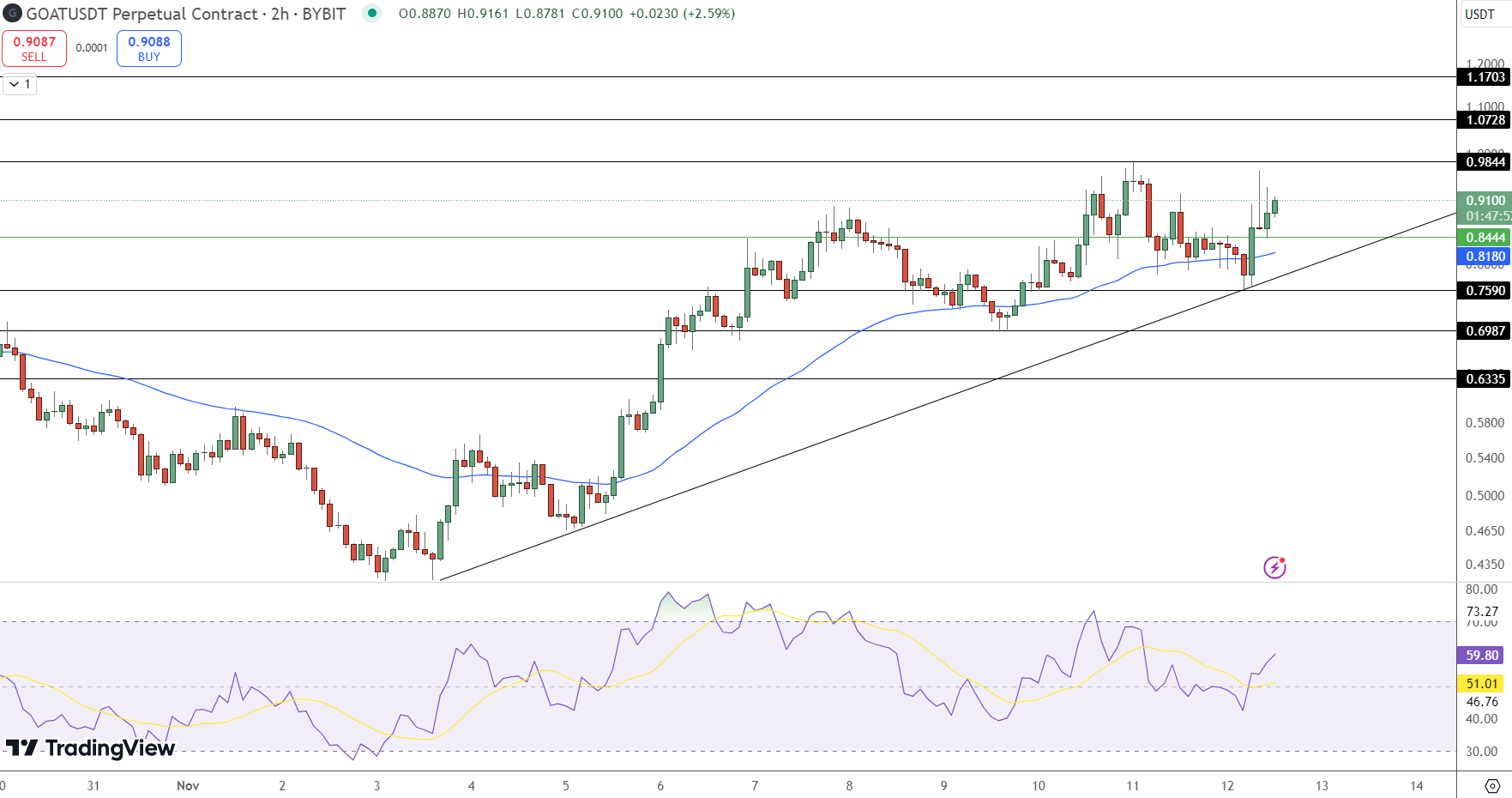Screen dimensions: 1512x798
Task: Click the green market status indicator
Action: 371,13
